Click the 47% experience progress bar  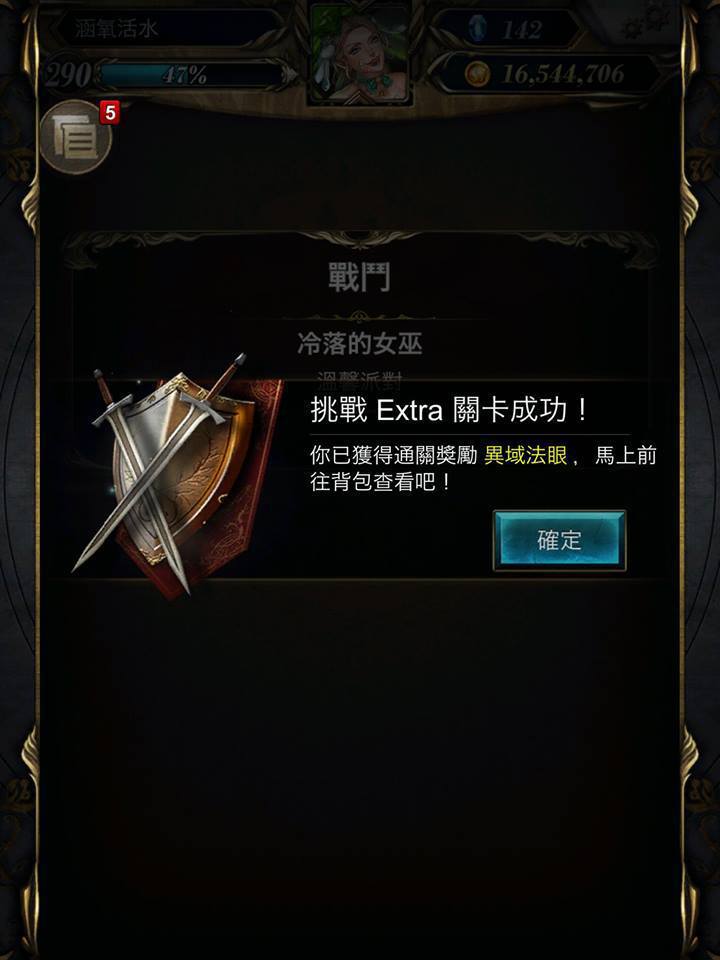tap(190, 75)
